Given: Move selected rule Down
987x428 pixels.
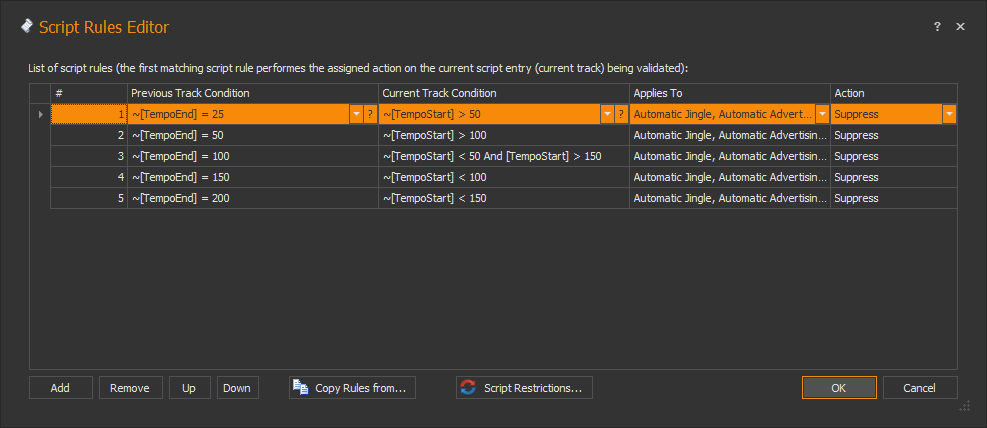Looking at the screenshot, I should click(x=237, y=388).
